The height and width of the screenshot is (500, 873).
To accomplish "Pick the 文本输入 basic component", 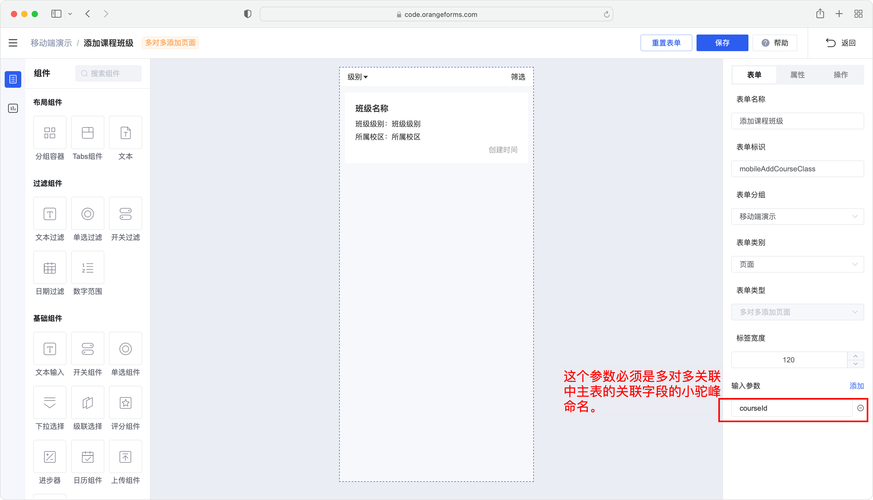I will [50, 349].
